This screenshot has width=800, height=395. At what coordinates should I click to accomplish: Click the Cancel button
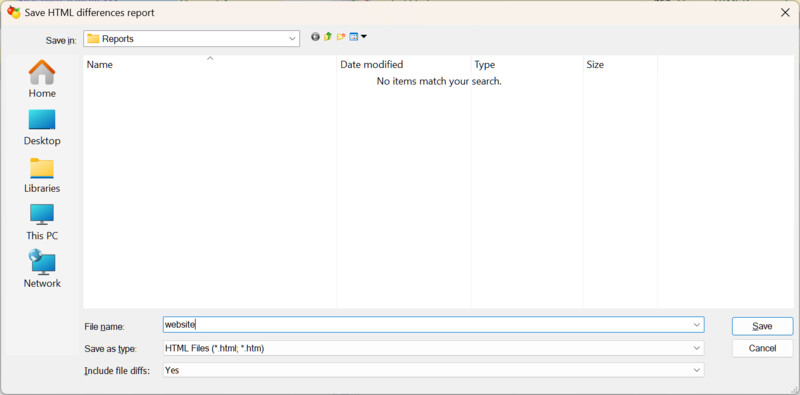tap(762, 349)
